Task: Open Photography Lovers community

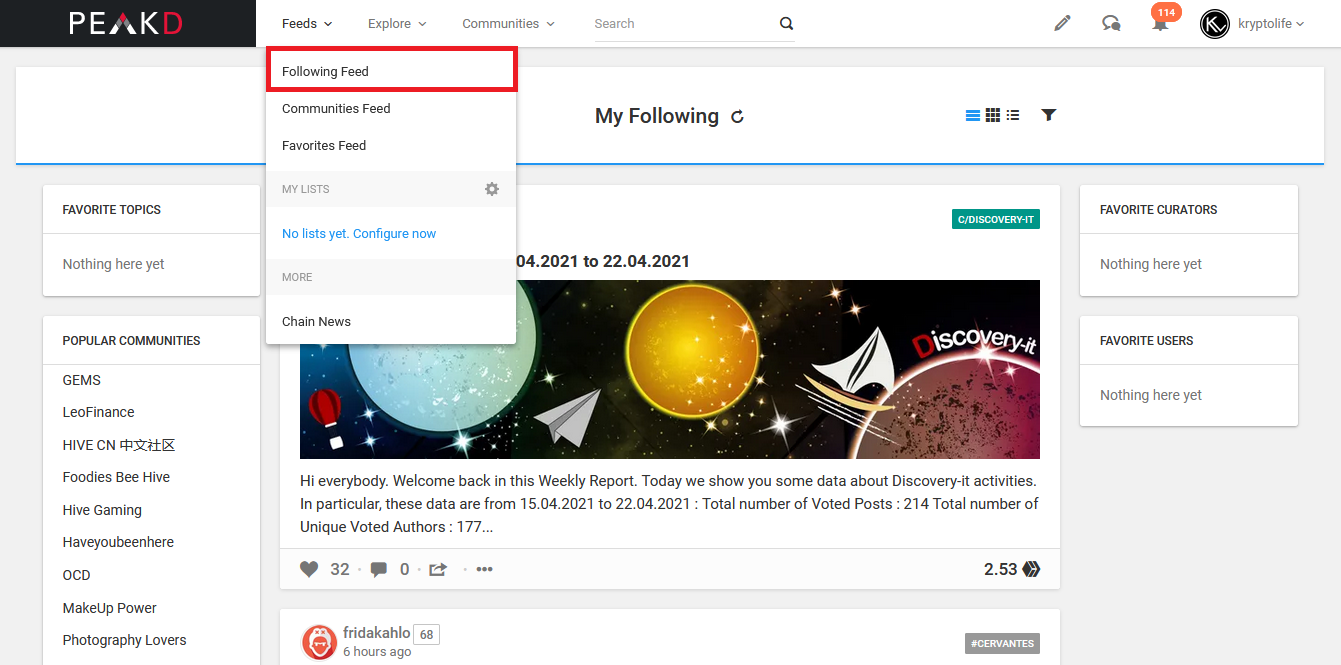Action: 125,640
